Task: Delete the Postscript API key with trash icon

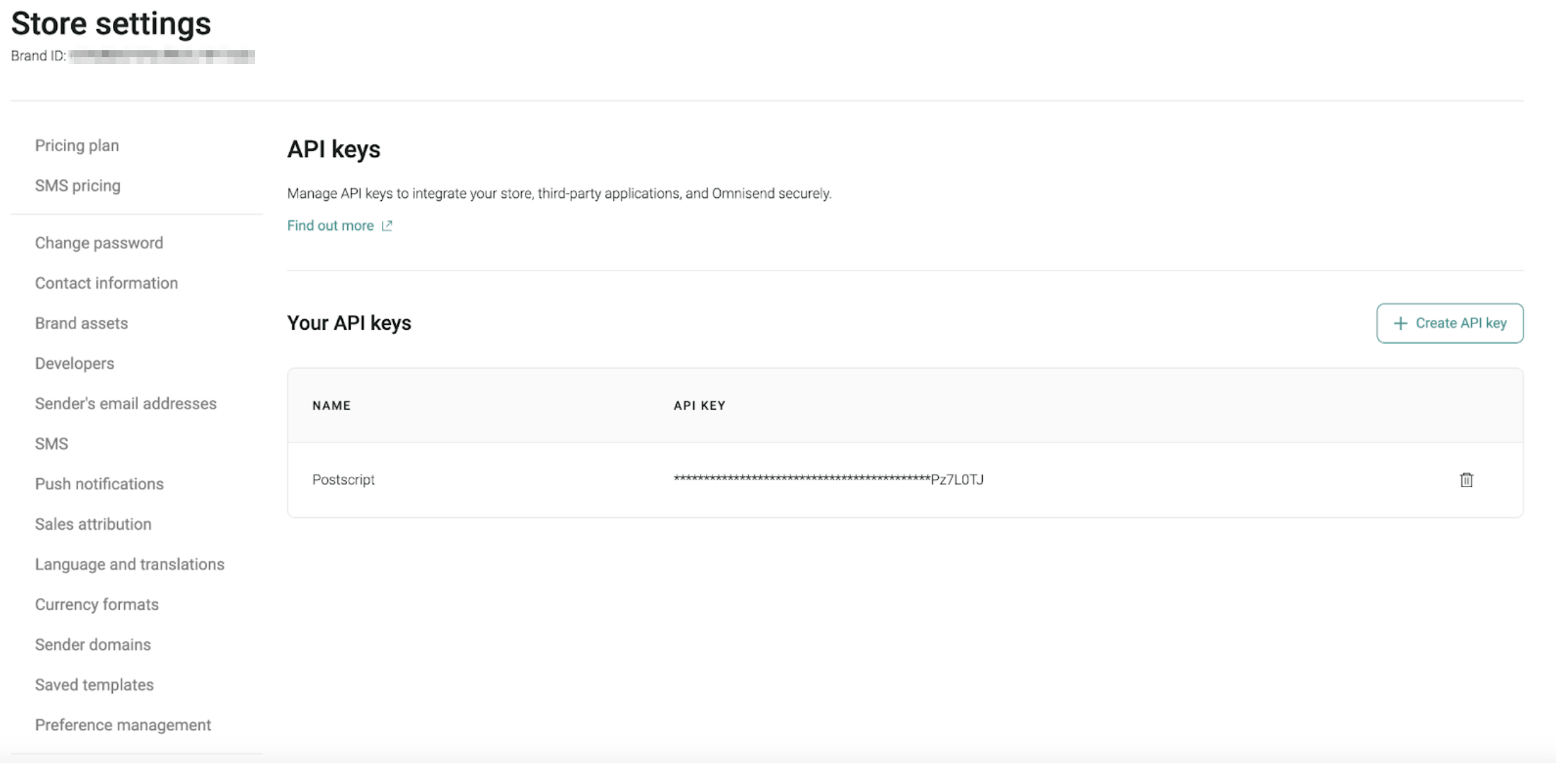Action: point(1466,480)
